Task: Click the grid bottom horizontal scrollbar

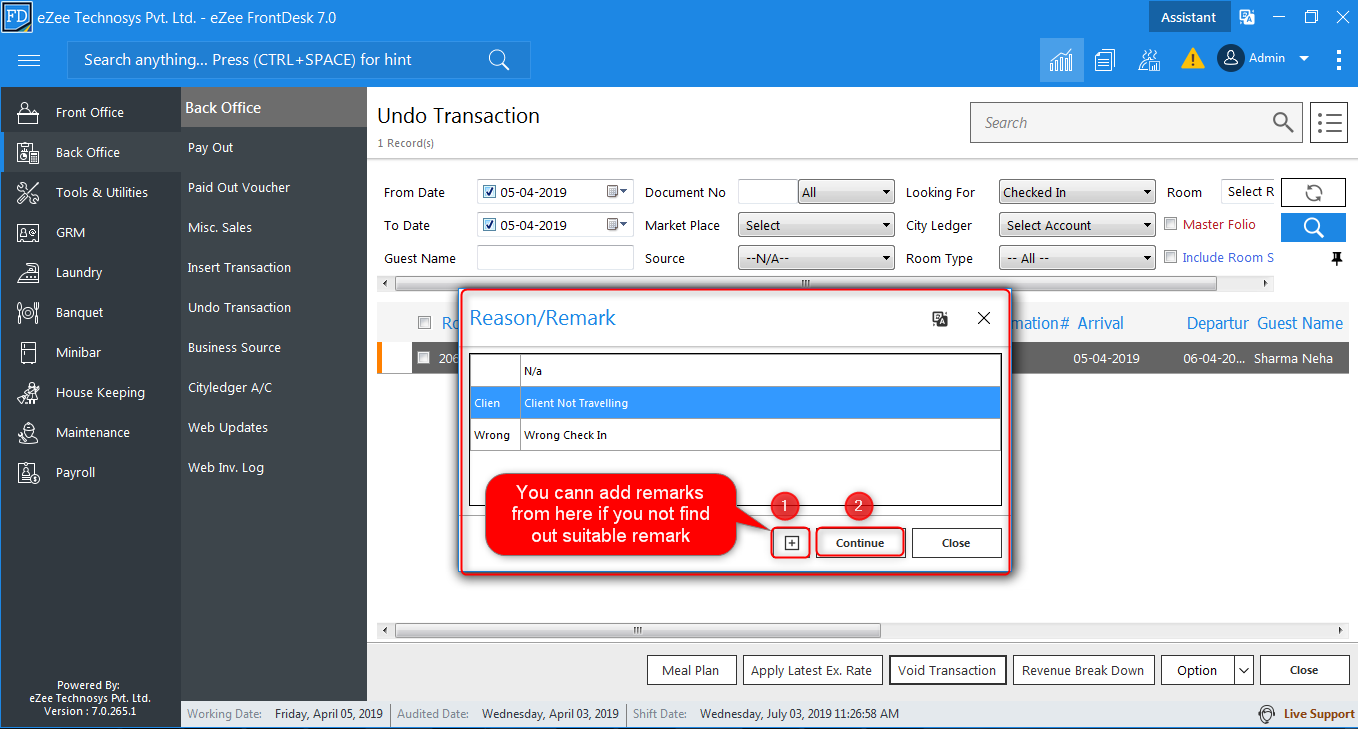Action: click(638, 631)
